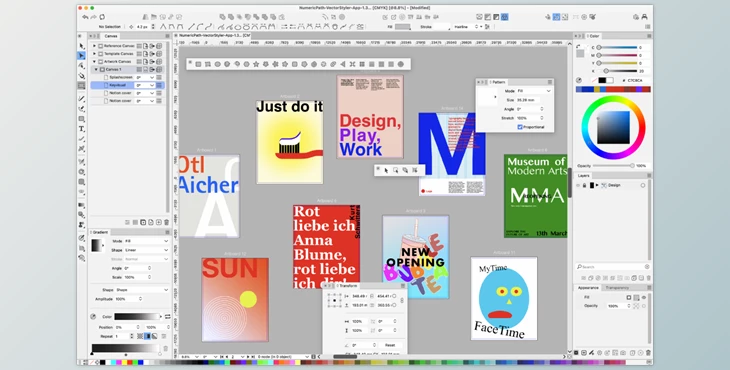This screenshot has height=370, width=730.
Task: Delete the gradient stop with trash icon
Action: click(x=166, y=348)
